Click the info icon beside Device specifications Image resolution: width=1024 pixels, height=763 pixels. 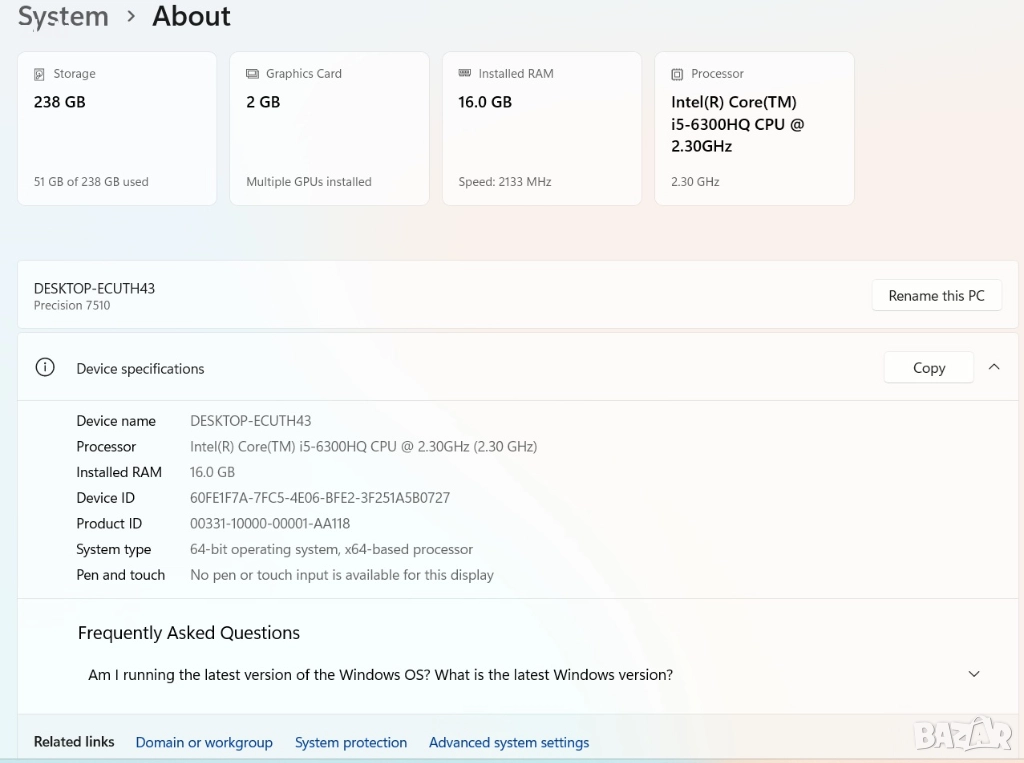coord(45,368)
